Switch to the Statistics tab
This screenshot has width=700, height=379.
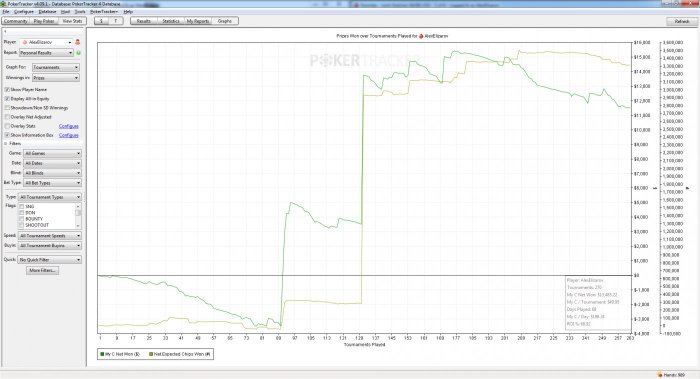[171, 21]
